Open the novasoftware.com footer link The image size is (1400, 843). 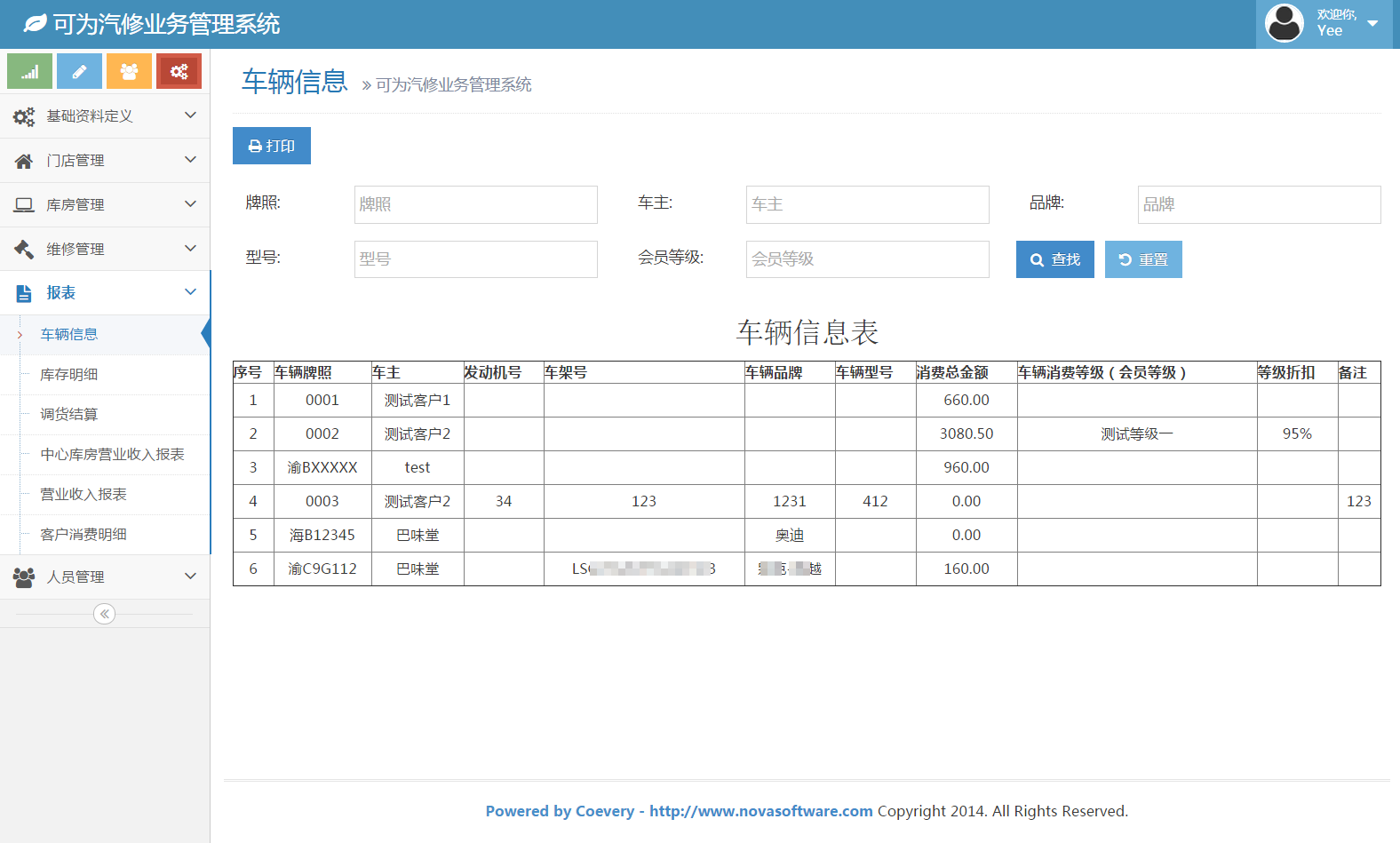coord(760,811)
